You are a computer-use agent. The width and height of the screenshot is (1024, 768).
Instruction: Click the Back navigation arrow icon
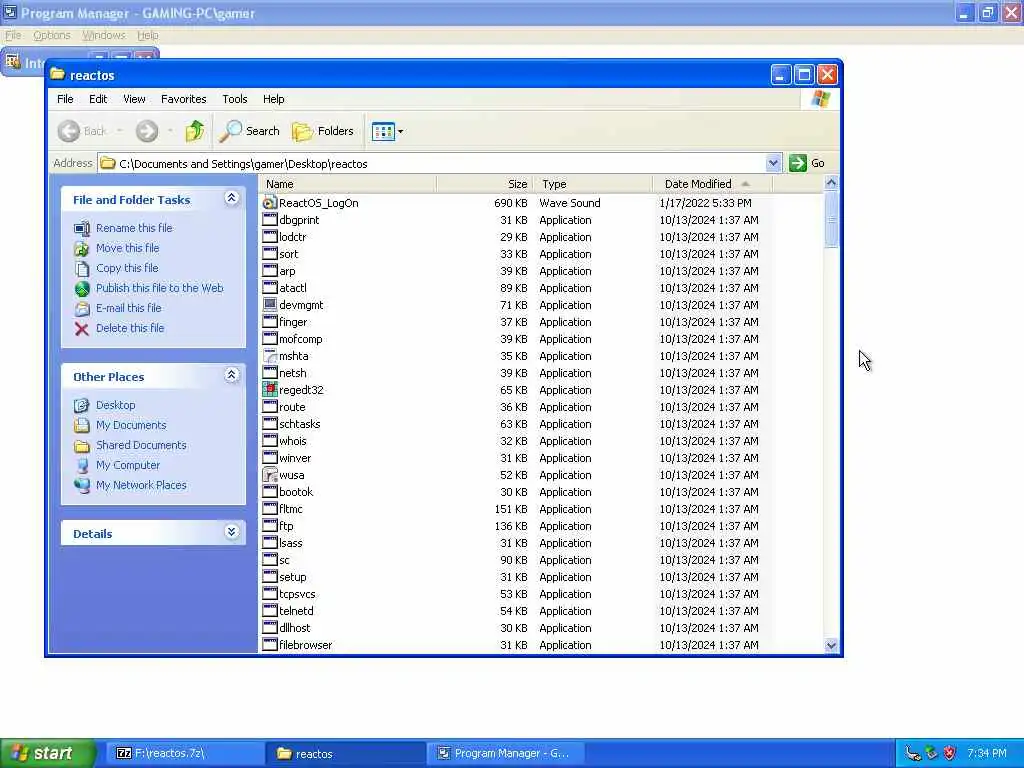pos(69,131)
